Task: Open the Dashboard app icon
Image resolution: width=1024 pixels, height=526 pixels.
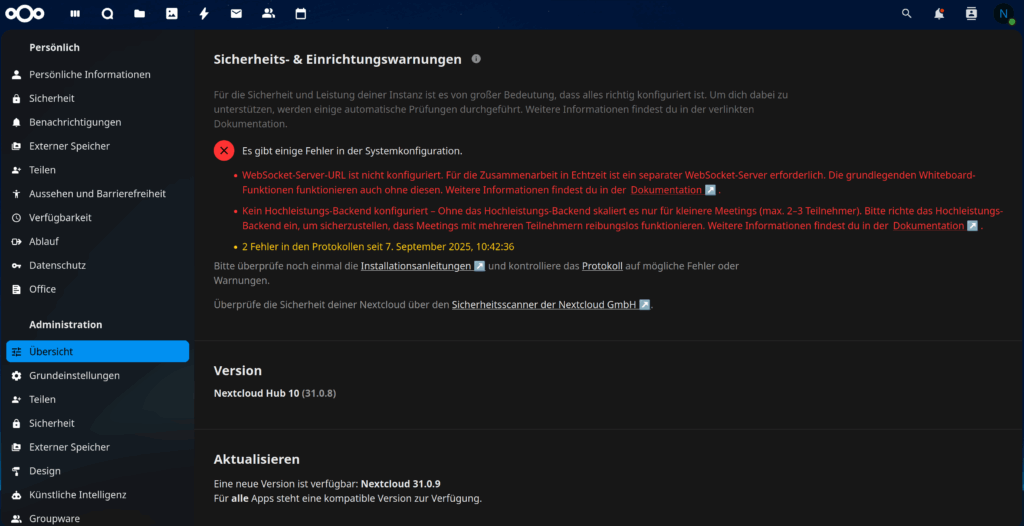Action: [x=75, y=14]
